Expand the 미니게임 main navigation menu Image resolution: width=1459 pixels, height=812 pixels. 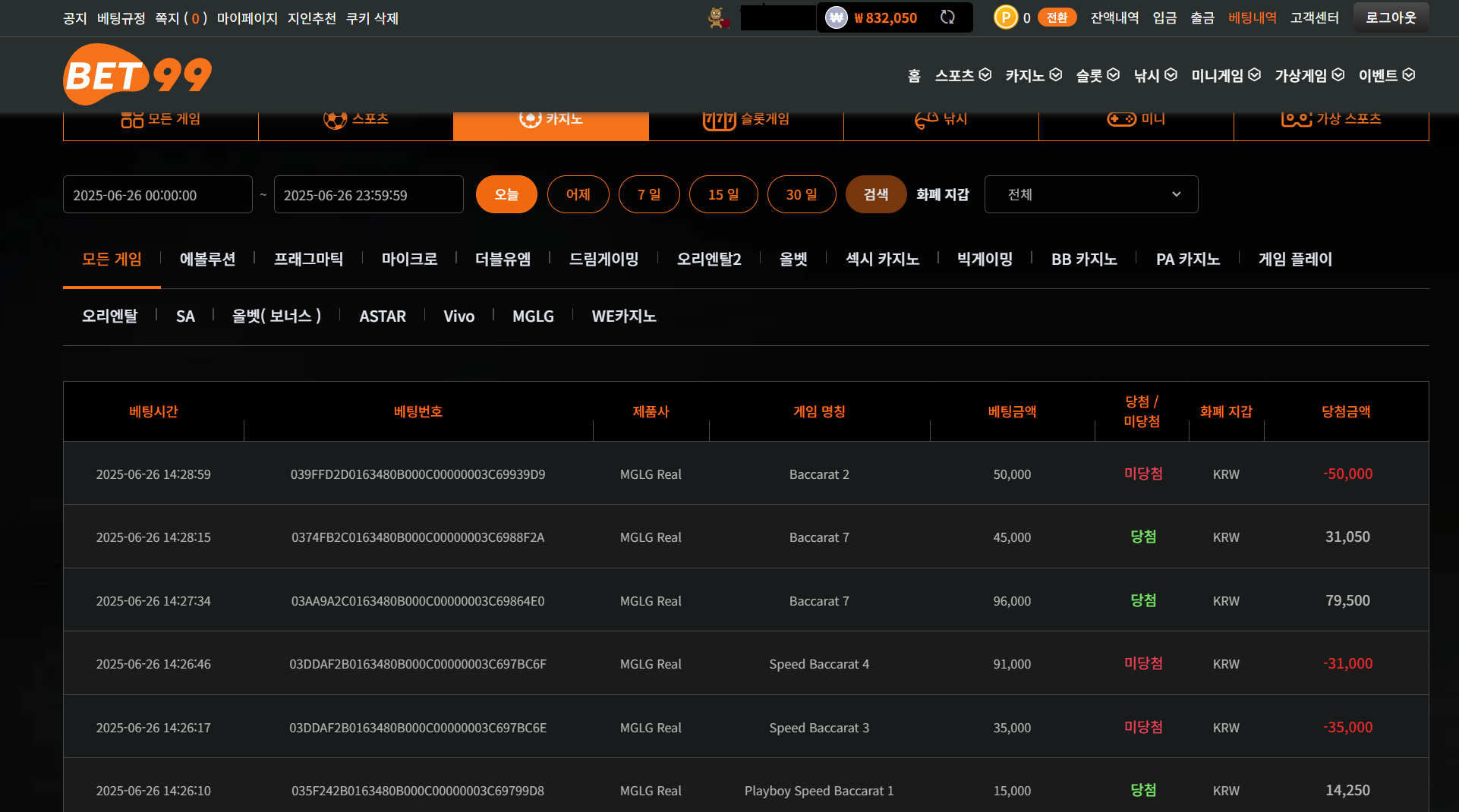point(1225,75)
